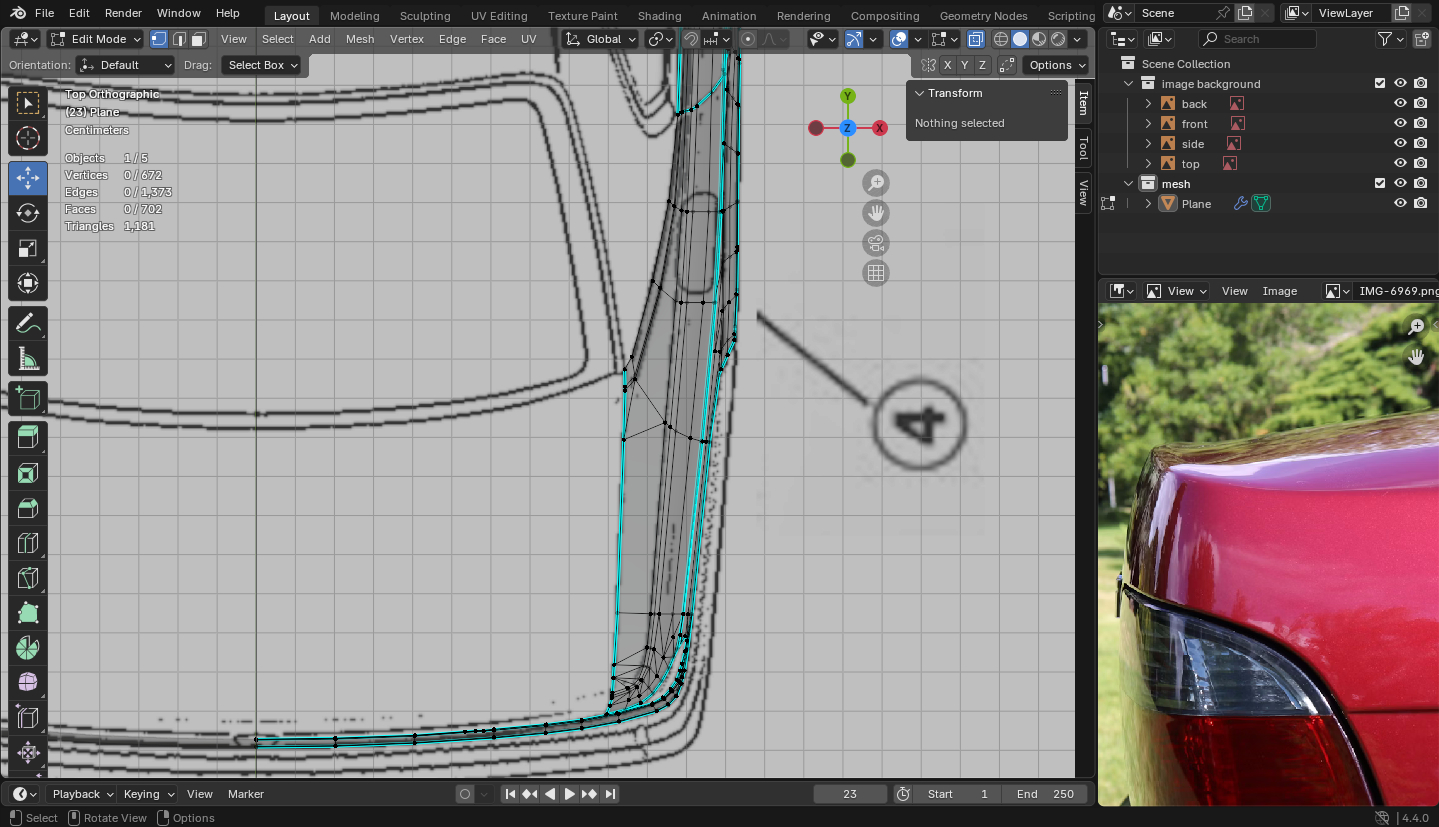
Task: Select the Smooth tool
Action: (28, 683)
